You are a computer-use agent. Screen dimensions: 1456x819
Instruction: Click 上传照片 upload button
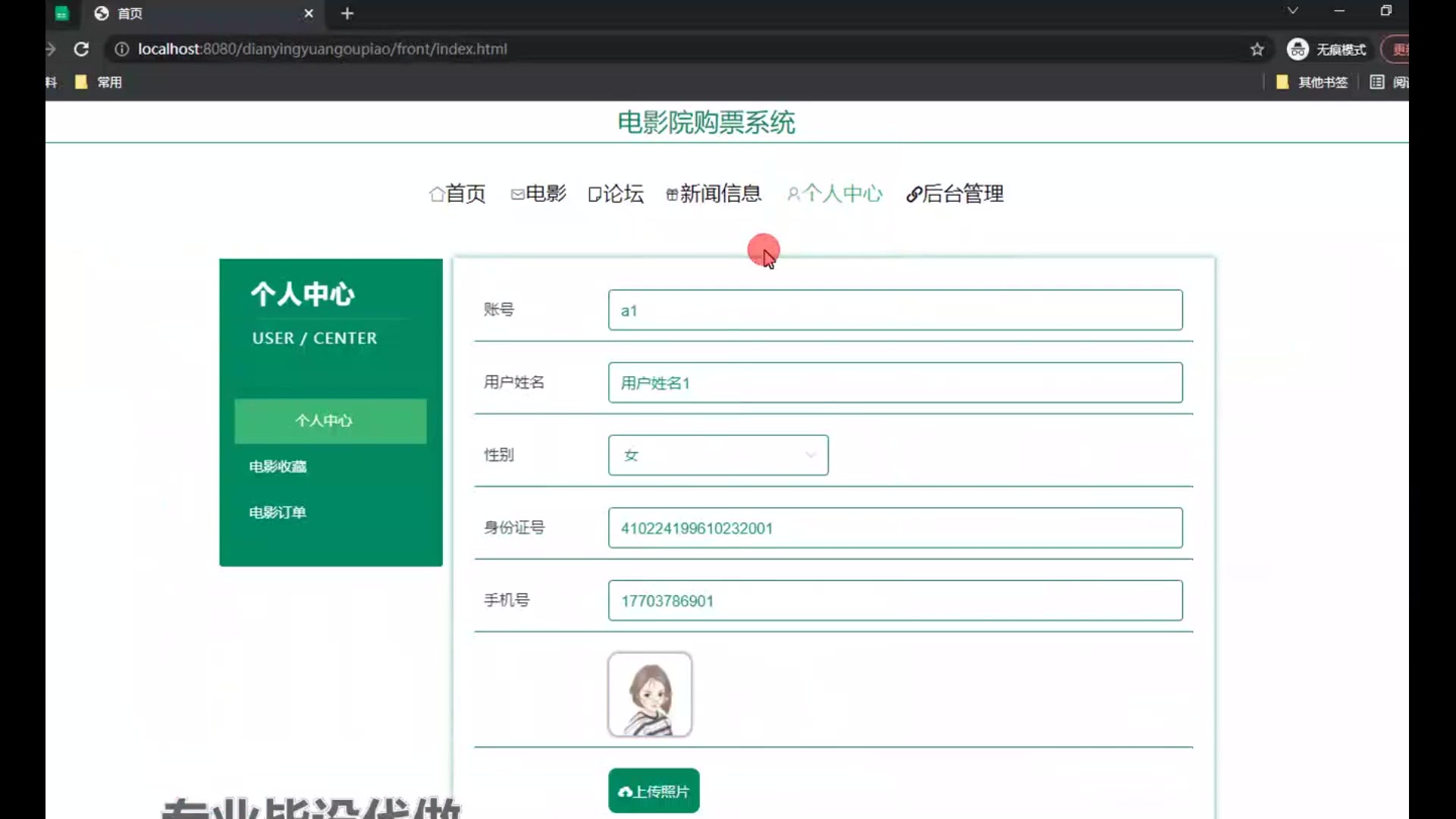point(654,791)
